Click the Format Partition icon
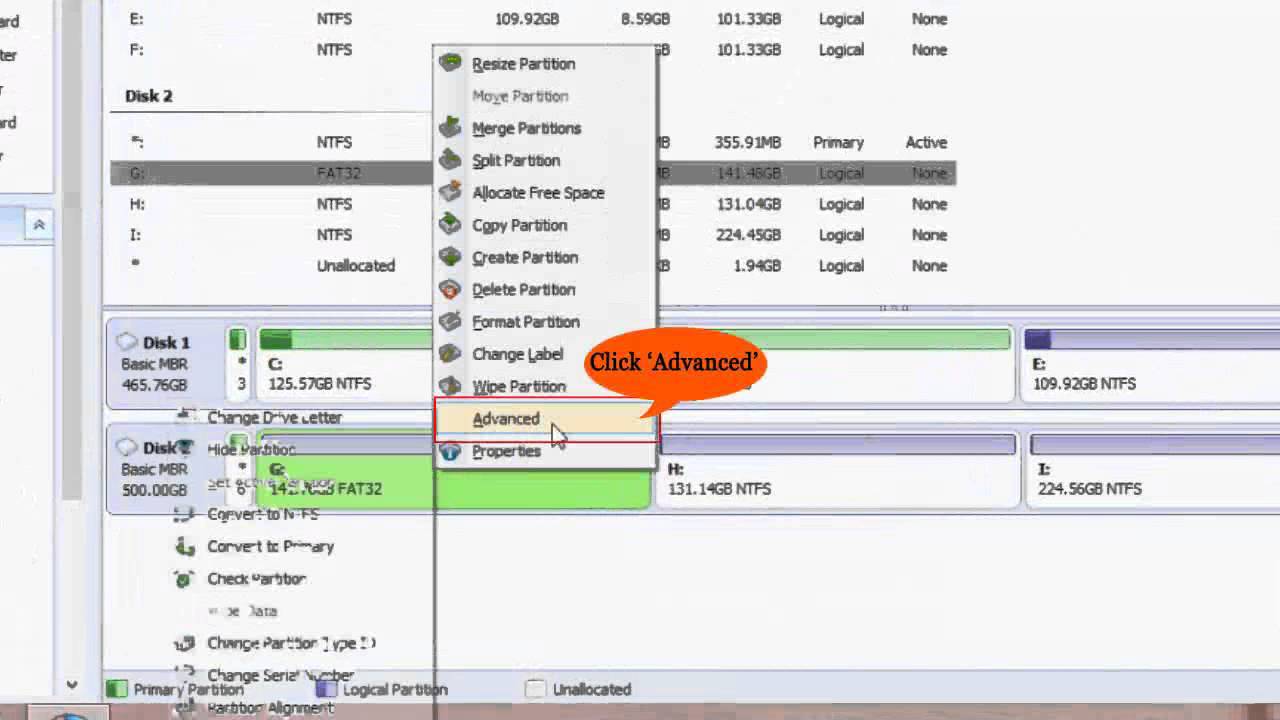Viewport: 1280px width, 720px height. point(451,322)
